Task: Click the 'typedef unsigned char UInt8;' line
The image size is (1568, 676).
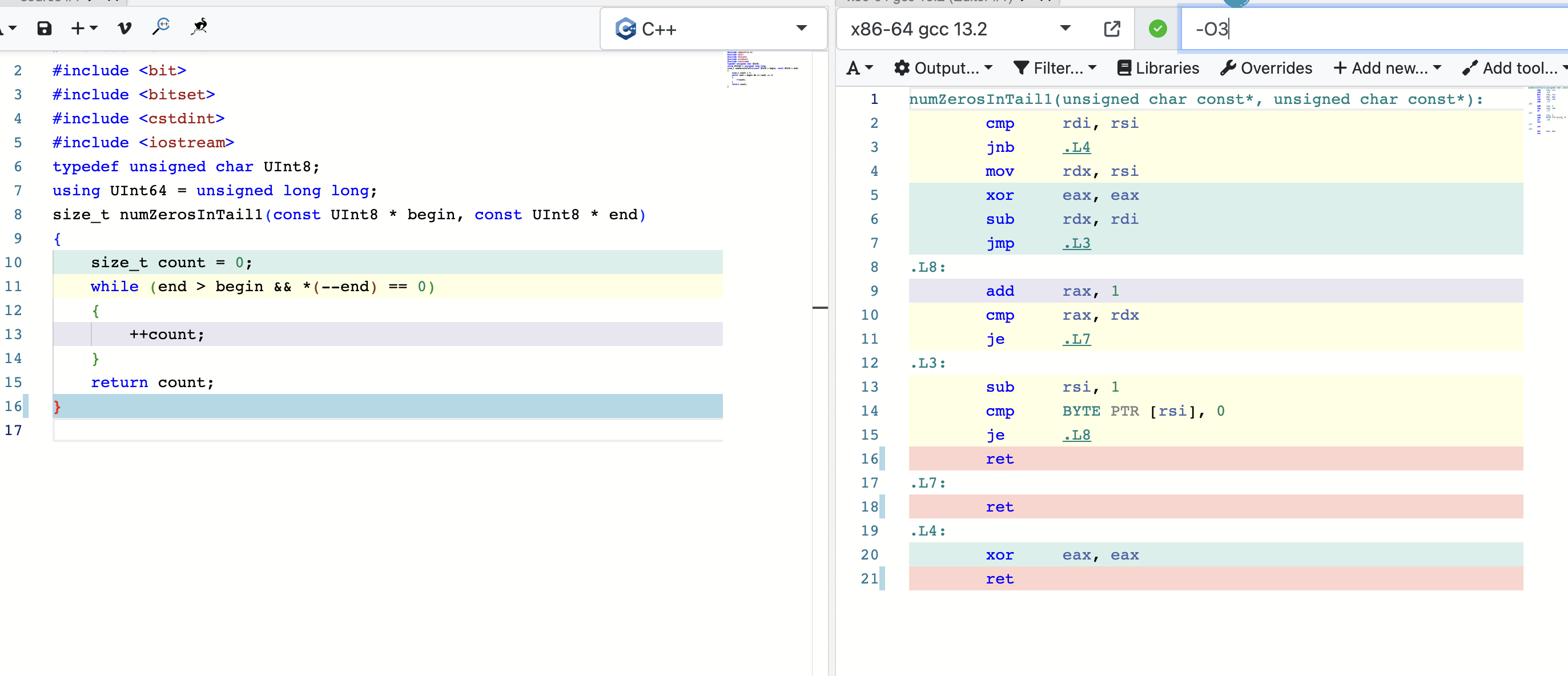Action: pos(186,167)
